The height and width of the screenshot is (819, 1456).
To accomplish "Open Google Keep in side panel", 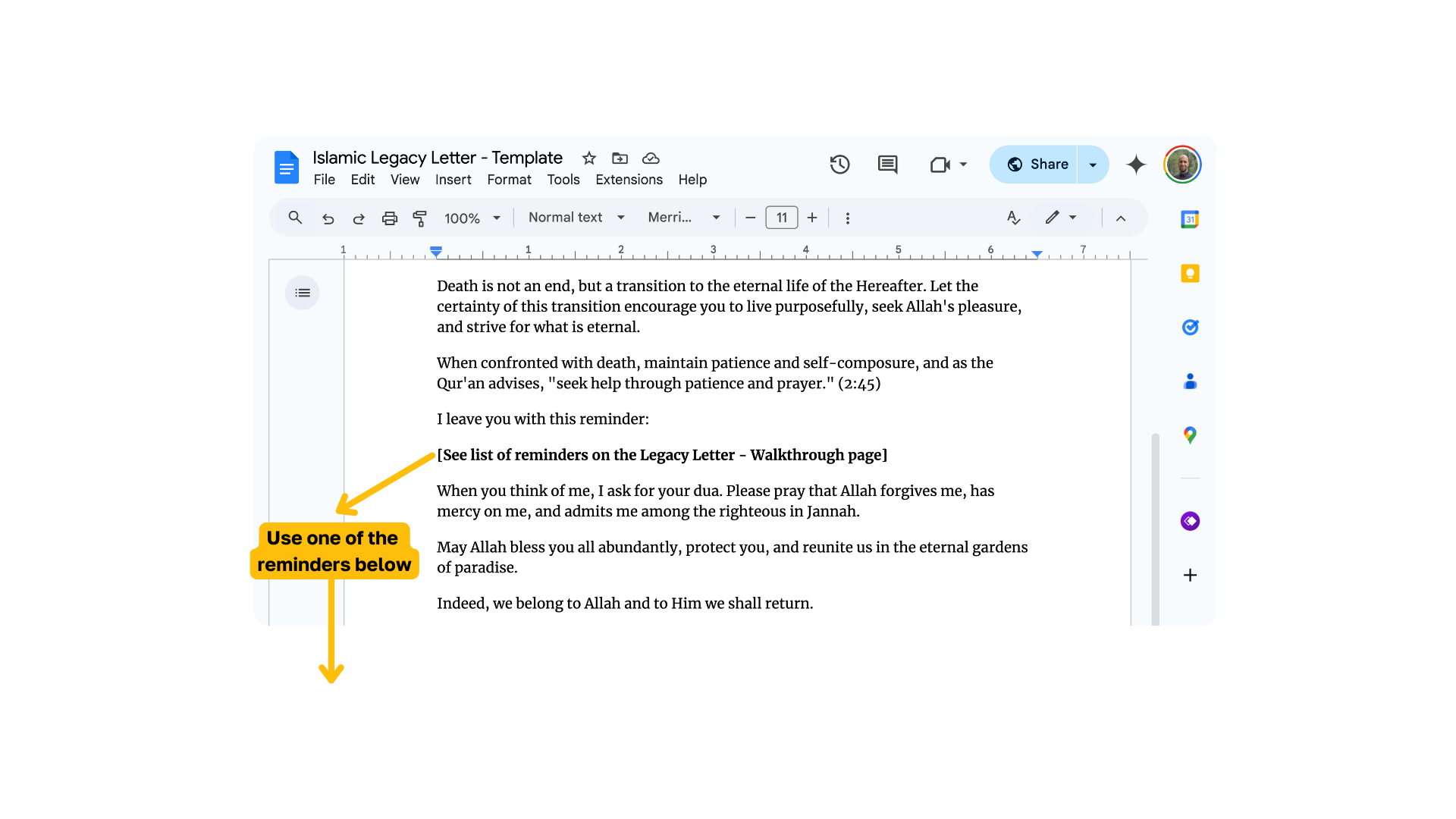I will pyautogui.click(x=1190, y=274).
